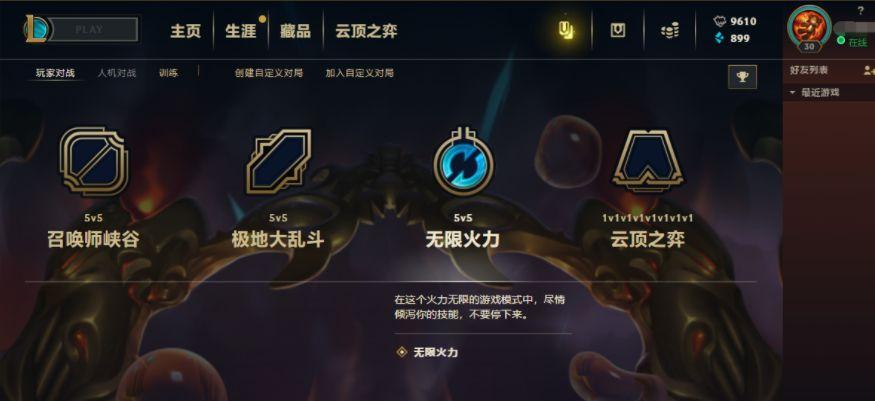875x401 pixels.
Task: Choose the 无限火力 blue mode icon
Action: 463,162
